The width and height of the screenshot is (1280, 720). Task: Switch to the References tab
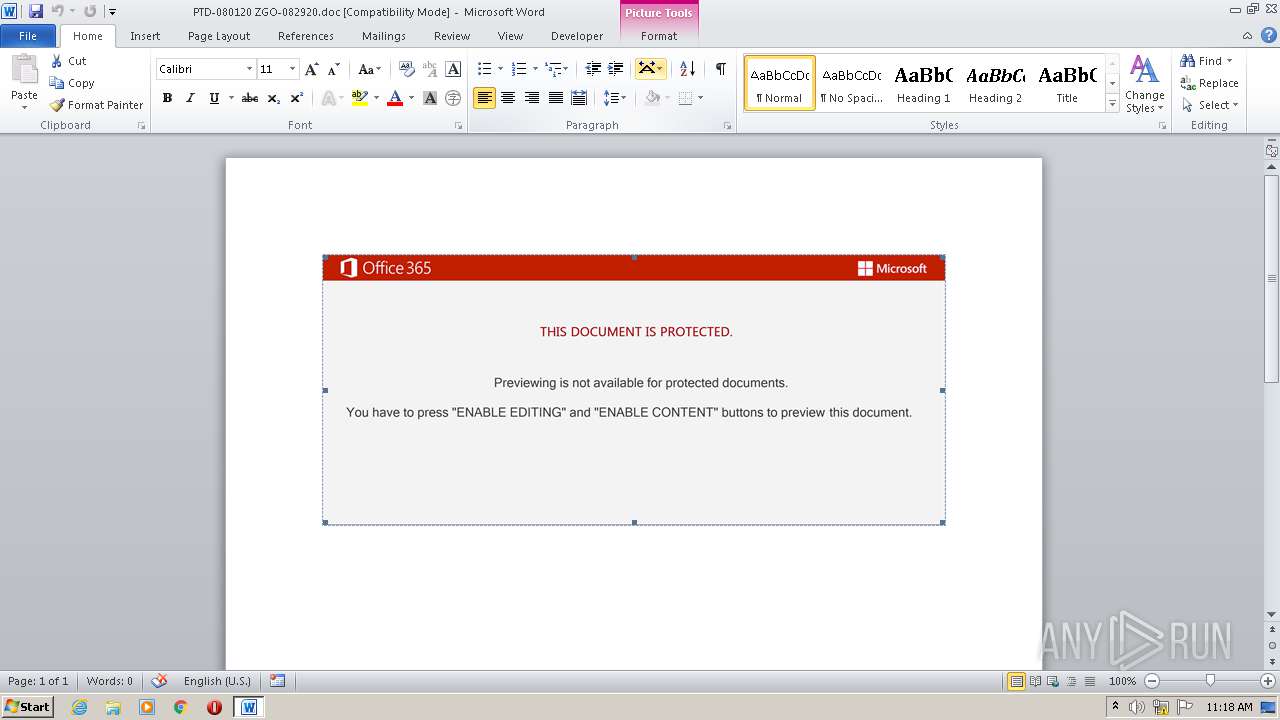click(x=306, y=36)
